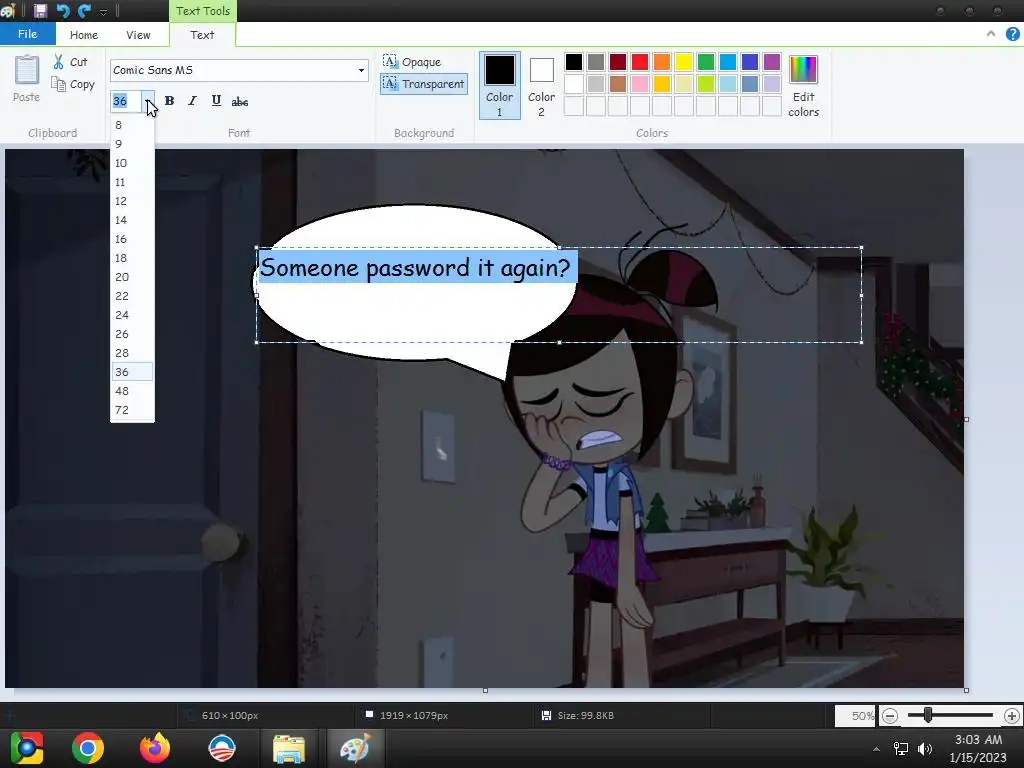Open Chrome from the taskbar
1024x768 pixels.
click(88, 748)
